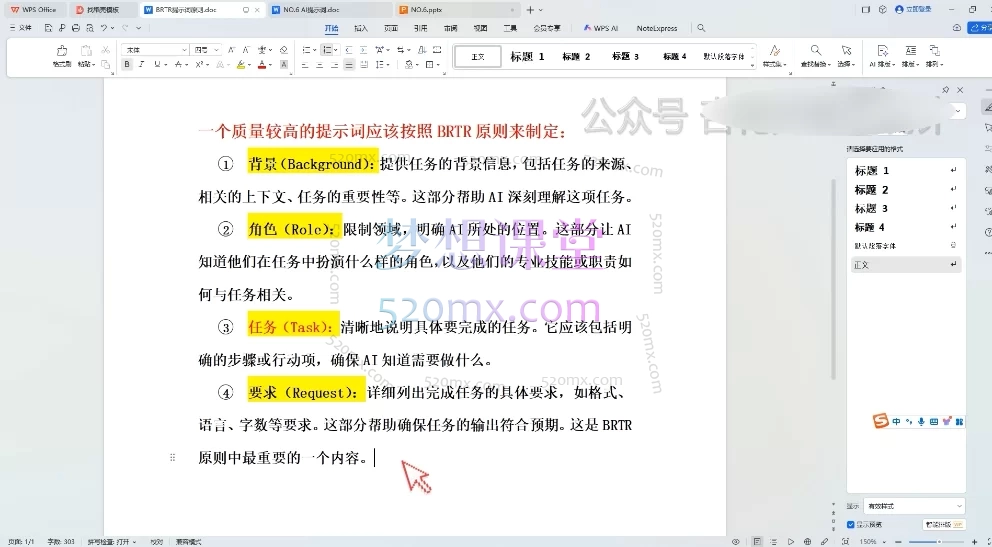This screenshot has width=992, height=547.
Task: Pin the styles side panel
Action: click(x=946, y=90)
